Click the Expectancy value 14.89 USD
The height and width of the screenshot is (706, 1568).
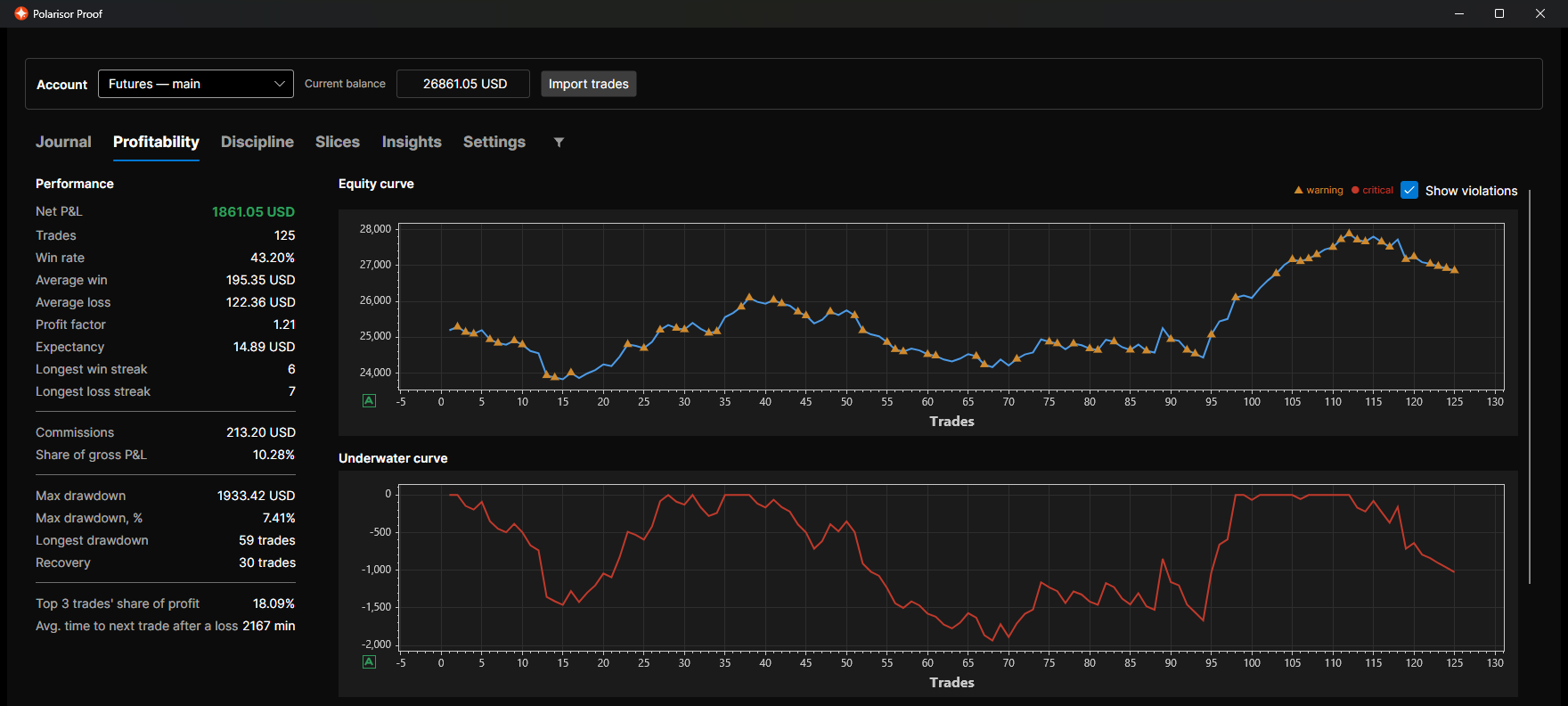[x=264, y=347]
